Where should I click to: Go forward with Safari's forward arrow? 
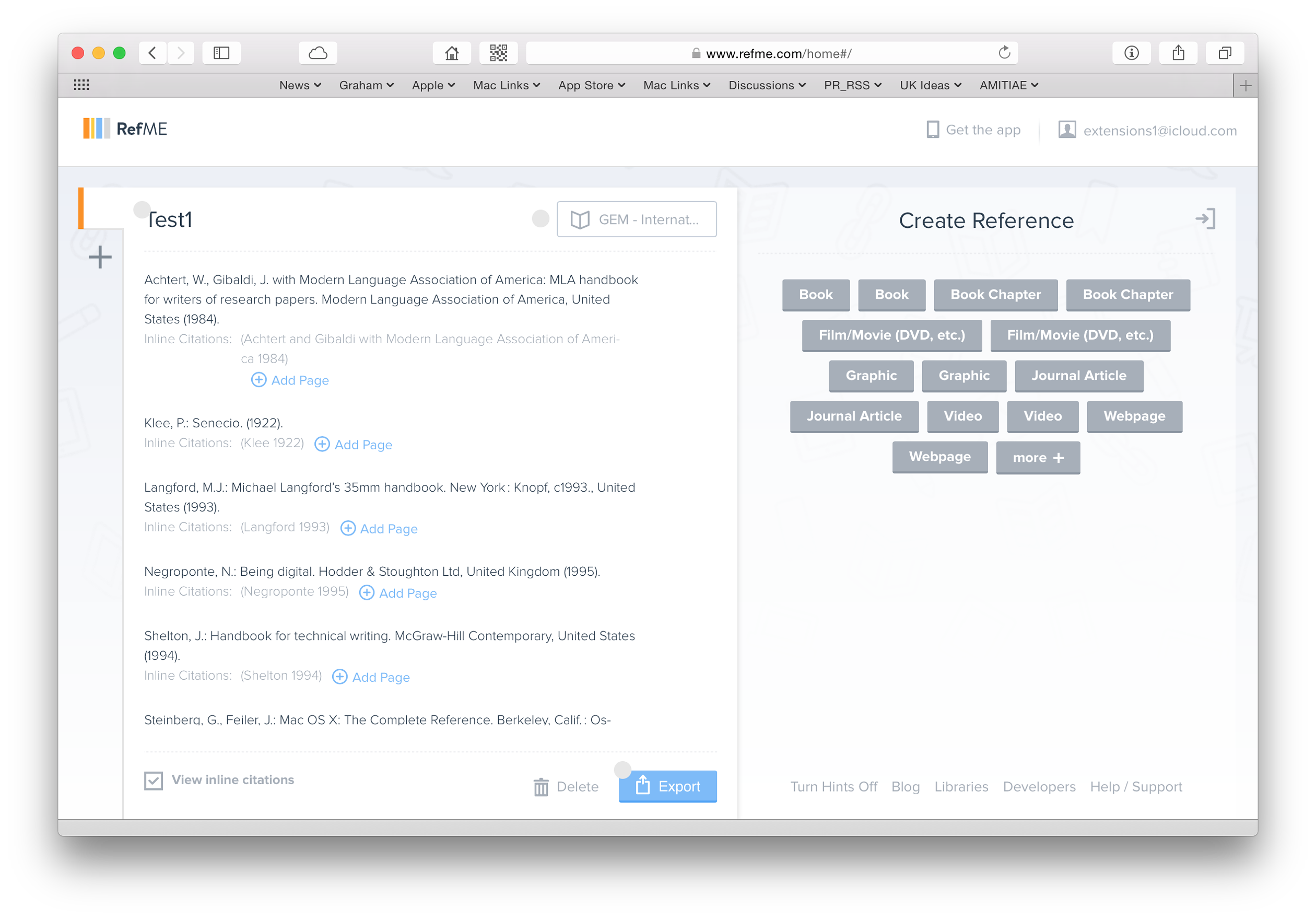point(181,53)
